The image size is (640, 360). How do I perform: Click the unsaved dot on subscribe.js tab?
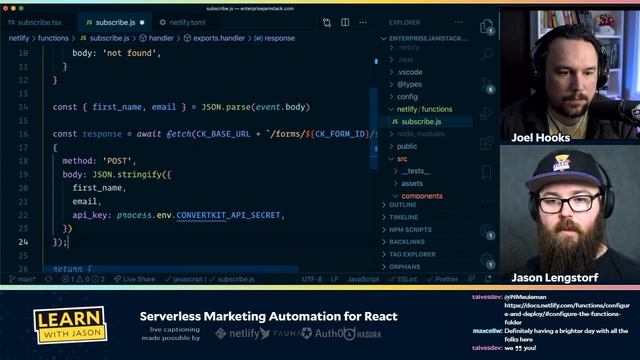pos(142,23)
